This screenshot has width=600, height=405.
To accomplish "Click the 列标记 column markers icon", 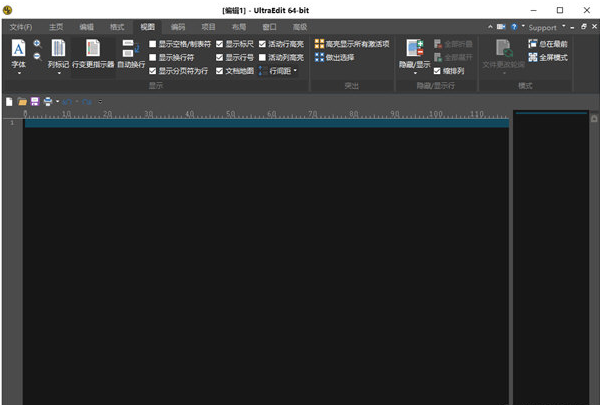I will tap(58, 49).
